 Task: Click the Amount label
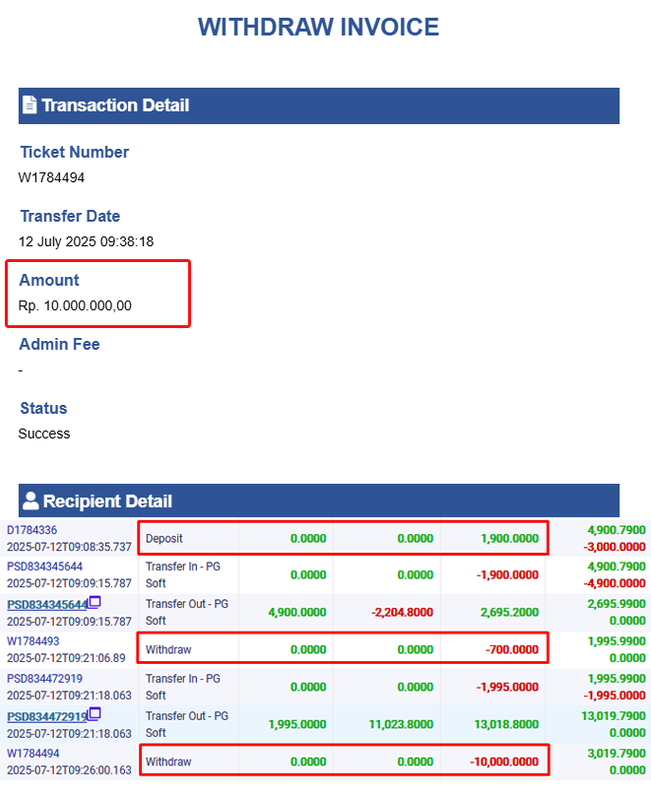tap(49, 280)
